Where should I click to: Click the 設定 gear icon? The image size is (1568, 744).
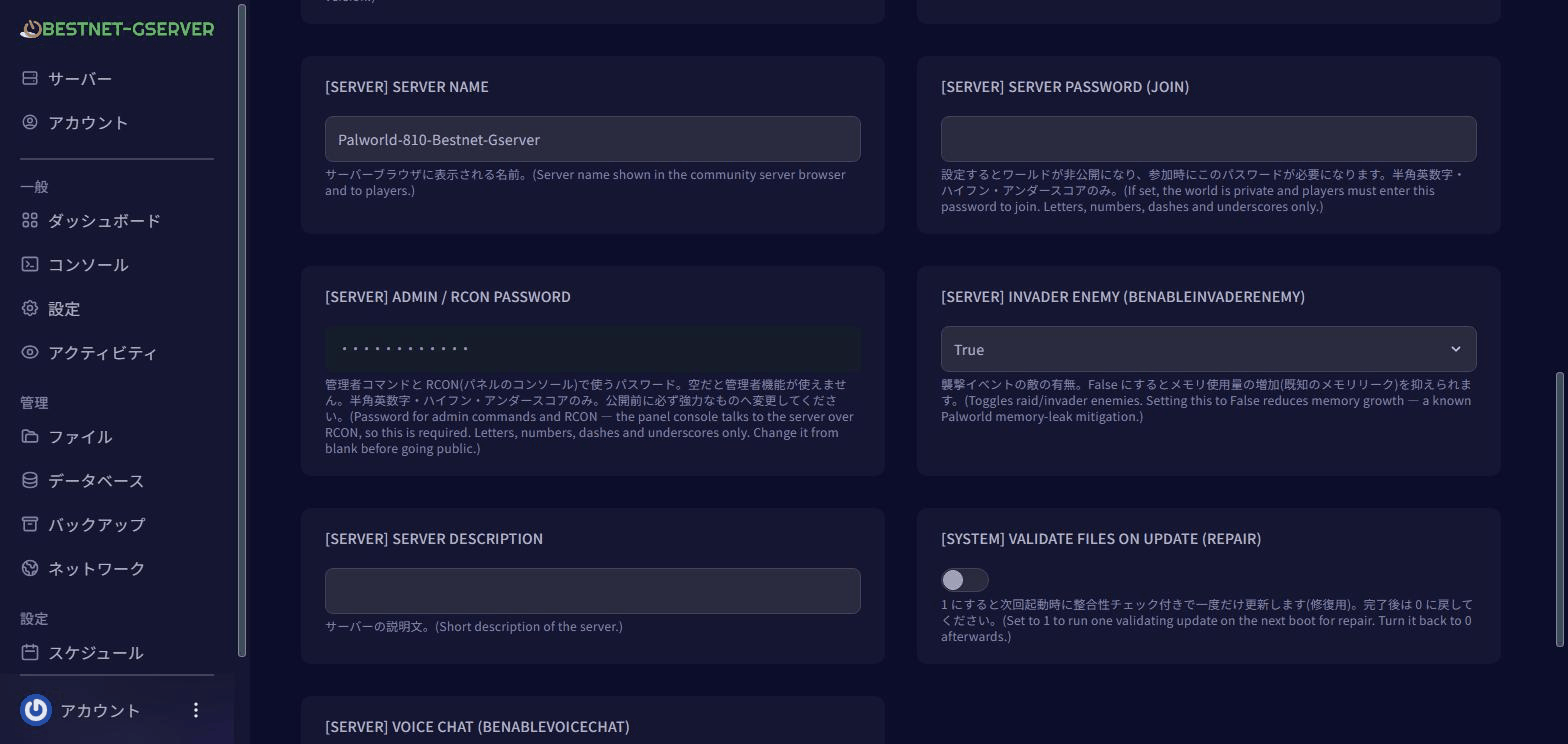pos(30,308)
